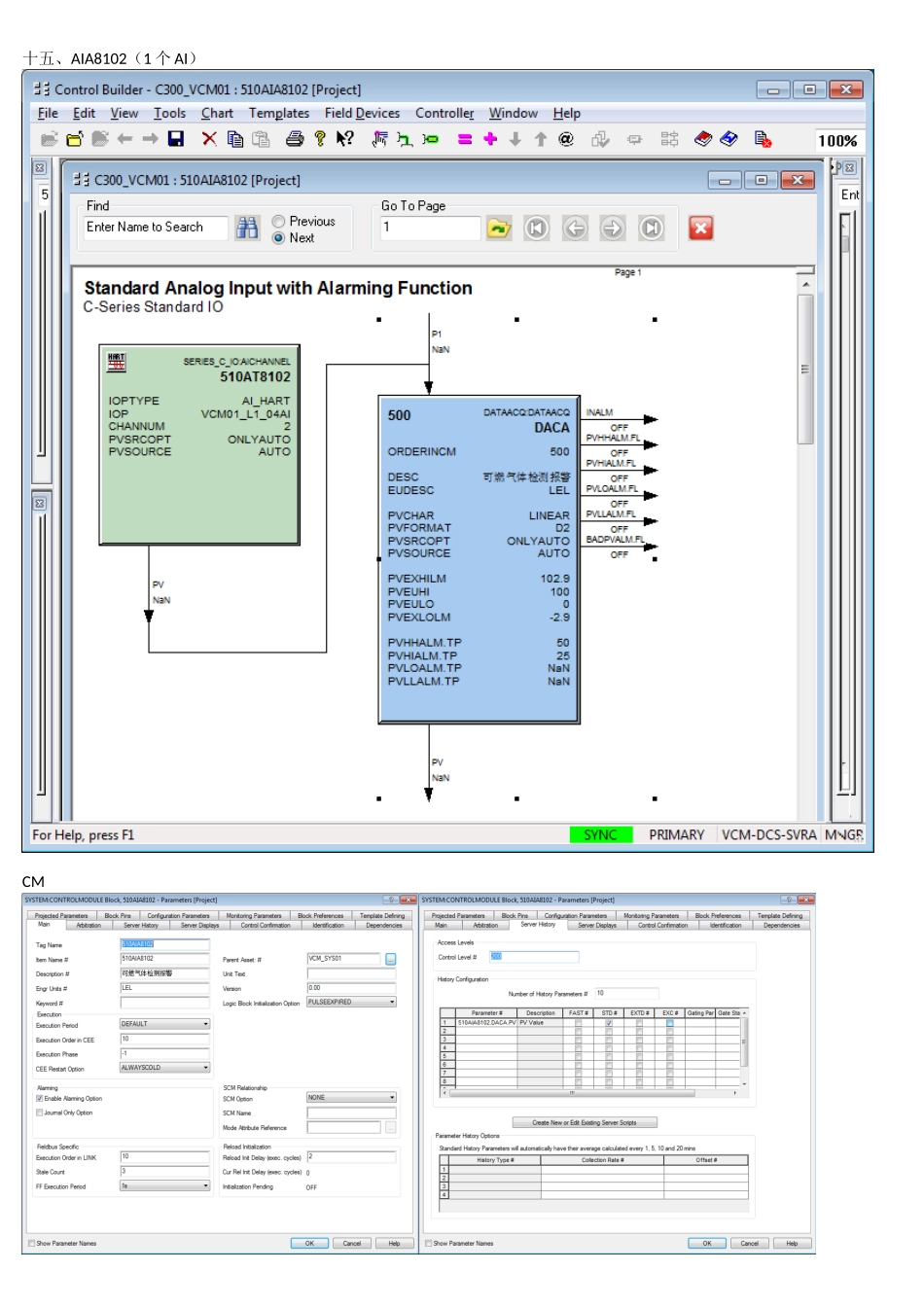This screenshot has height=1307, width=924.
Task: Click the yellow Go To Page arrow icon
Action: [499, 229]
